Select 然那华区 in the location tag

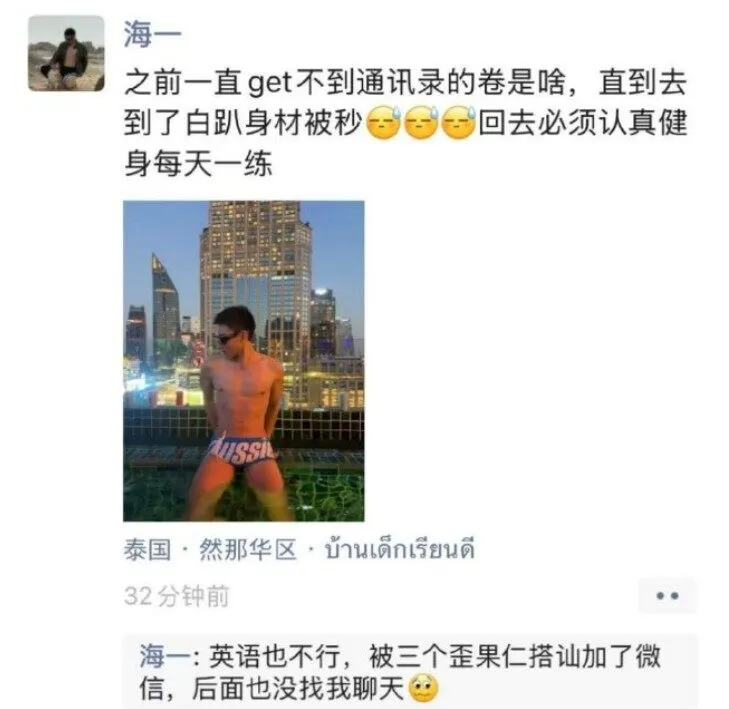pos(248,550)
